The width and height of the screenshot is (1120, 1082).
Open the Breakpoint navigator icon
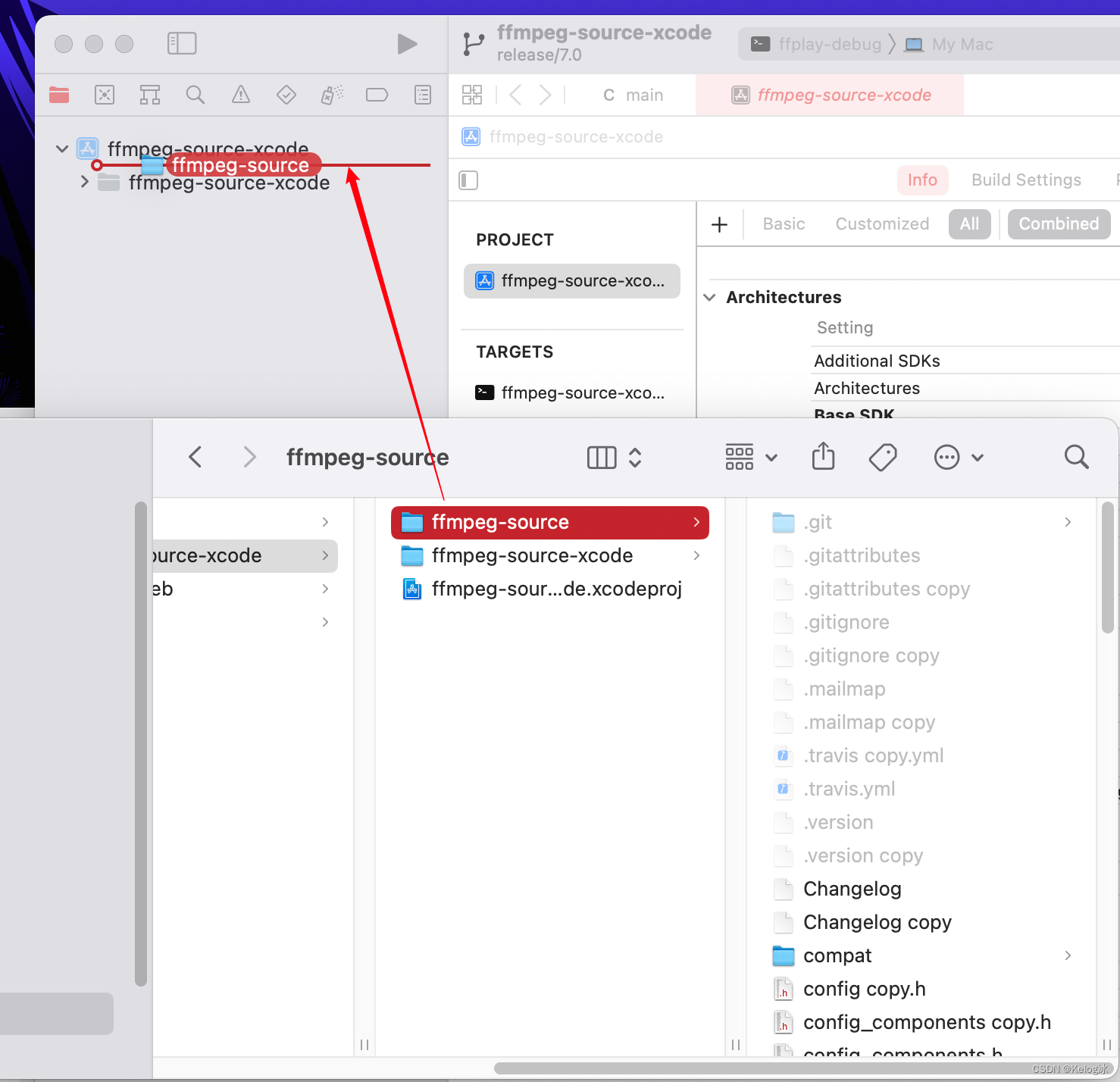(x=377, y=95)
